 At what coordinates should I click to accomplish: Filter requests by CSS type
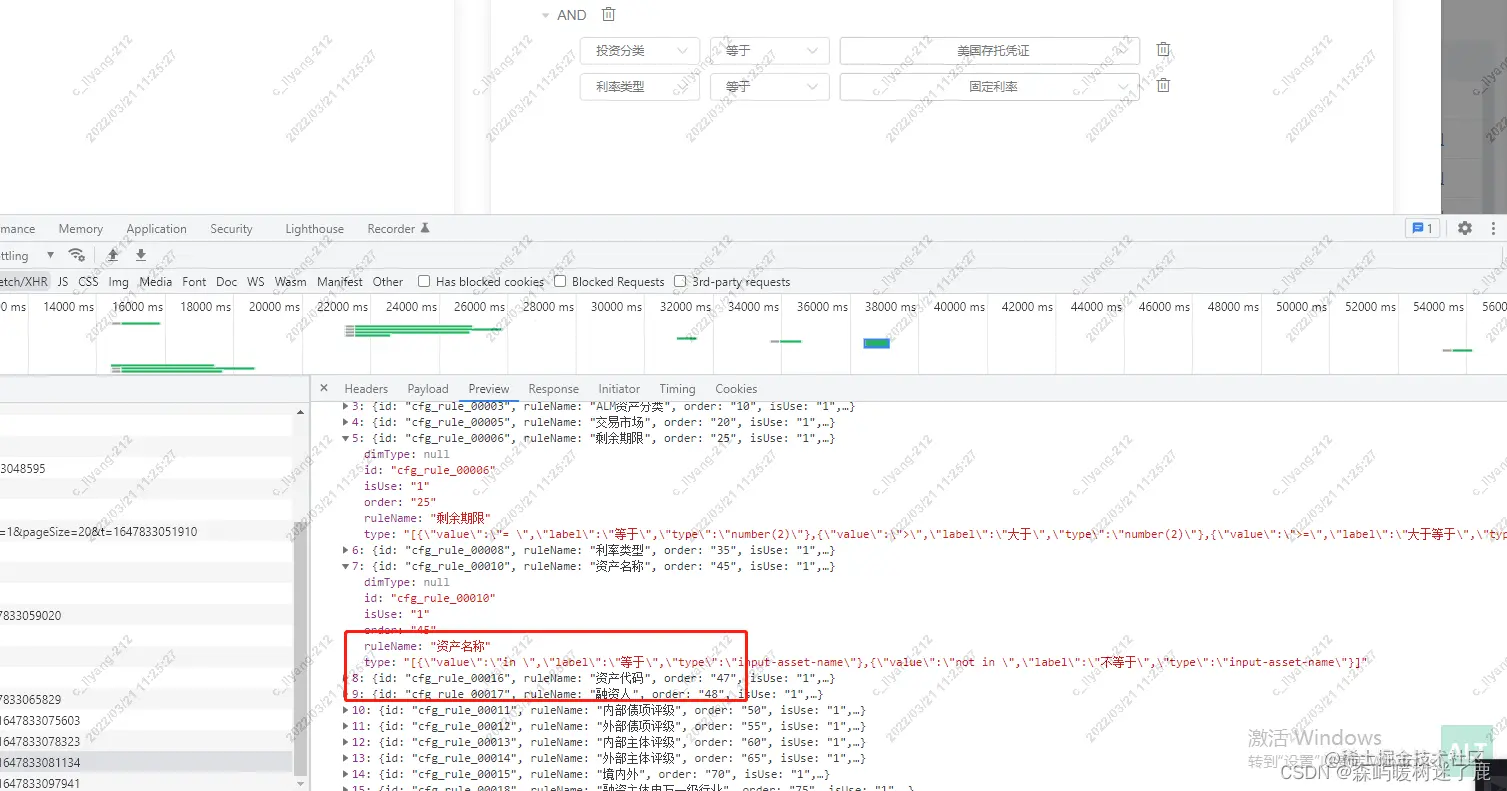click(x=88, y=282)
